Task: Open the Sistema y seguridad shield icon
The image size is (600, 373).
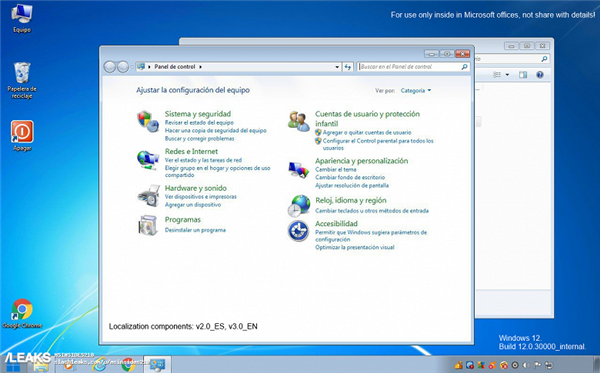Action: point(148,121)
